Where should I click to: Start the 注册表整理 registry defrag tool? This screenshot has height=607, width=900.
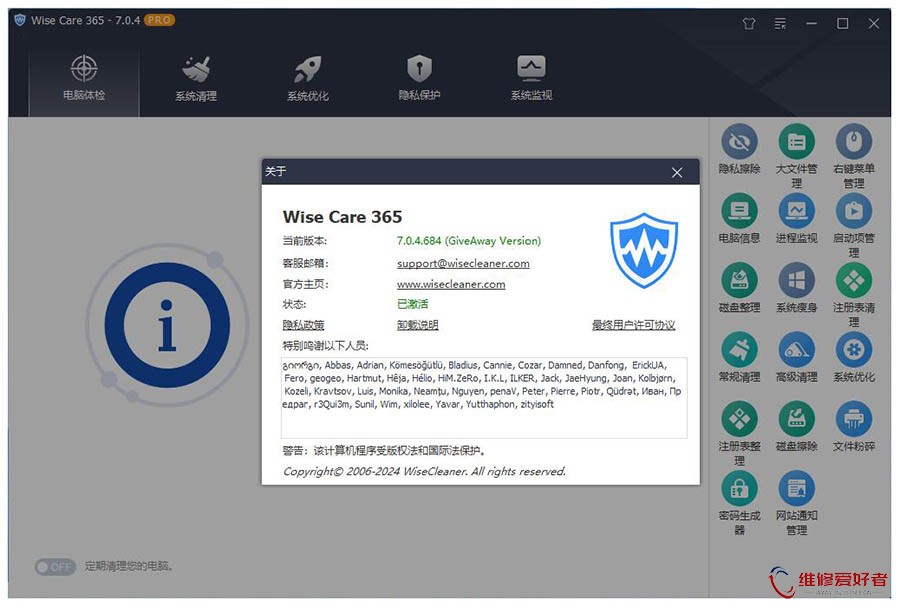739,433
